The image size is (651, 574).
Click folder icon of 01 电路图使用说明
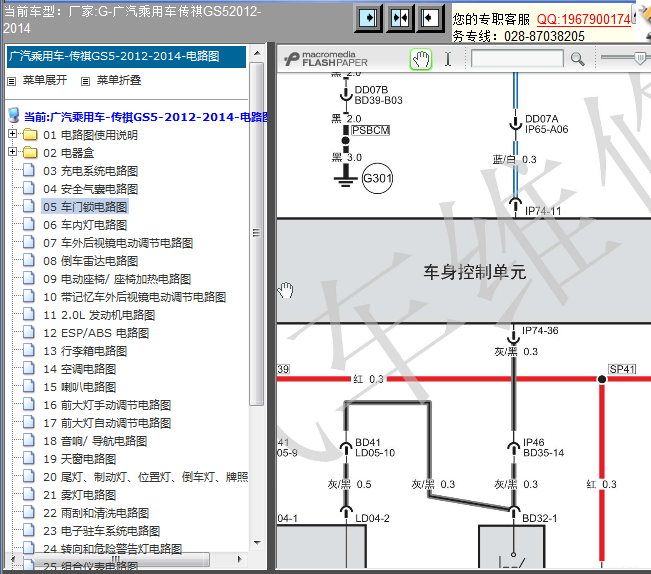tap(29, 134)
